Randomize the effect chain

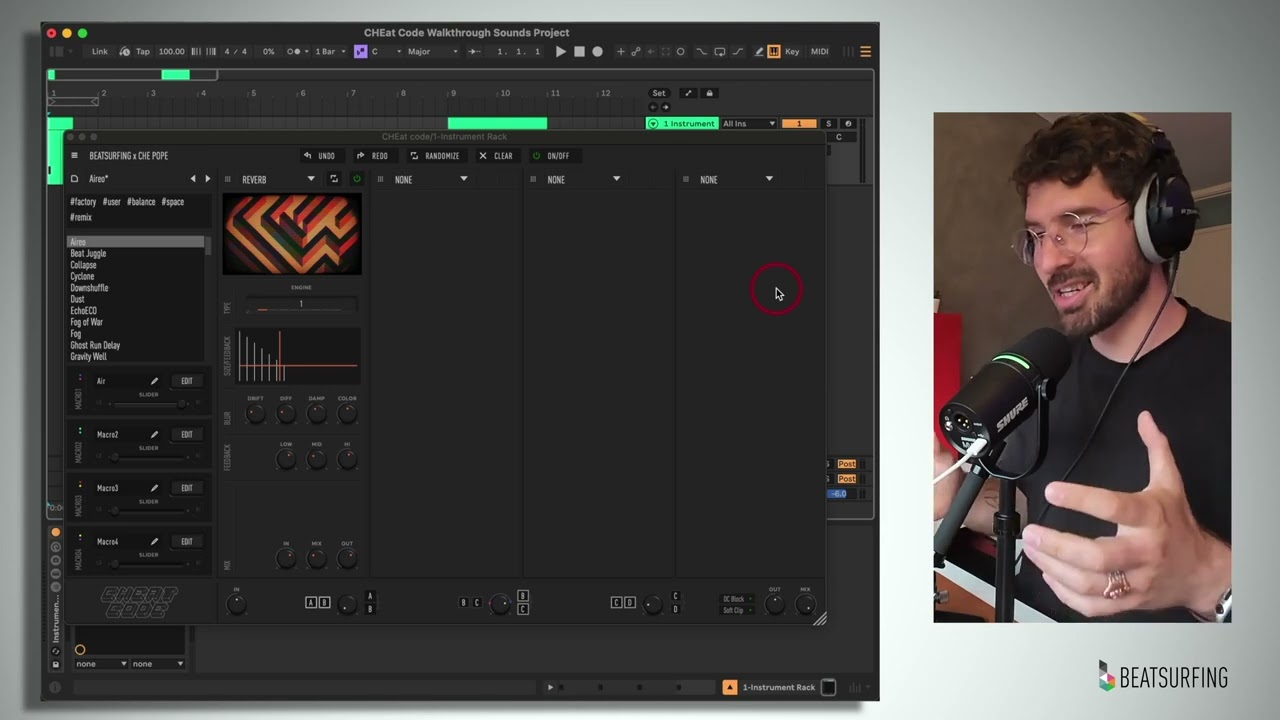click(435, 156)
